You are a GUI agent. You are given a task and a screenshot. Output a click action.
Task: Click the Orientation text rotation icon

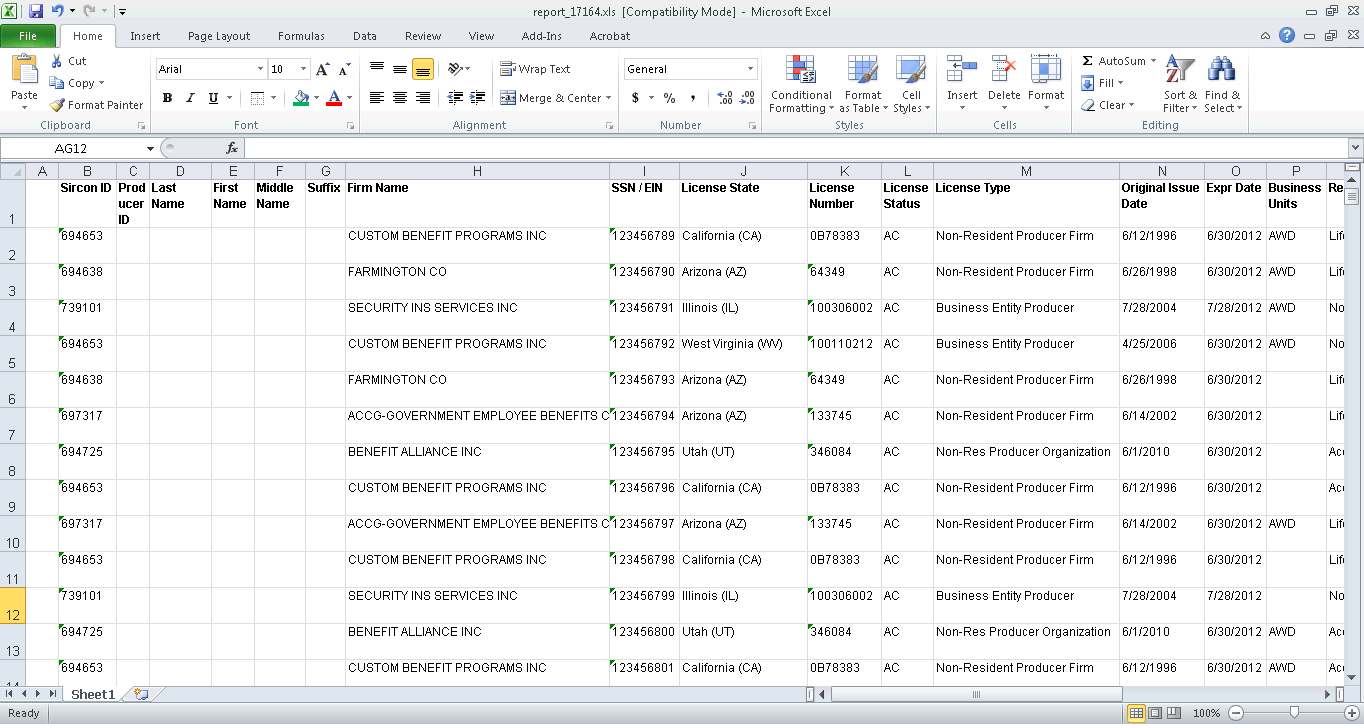455,69
